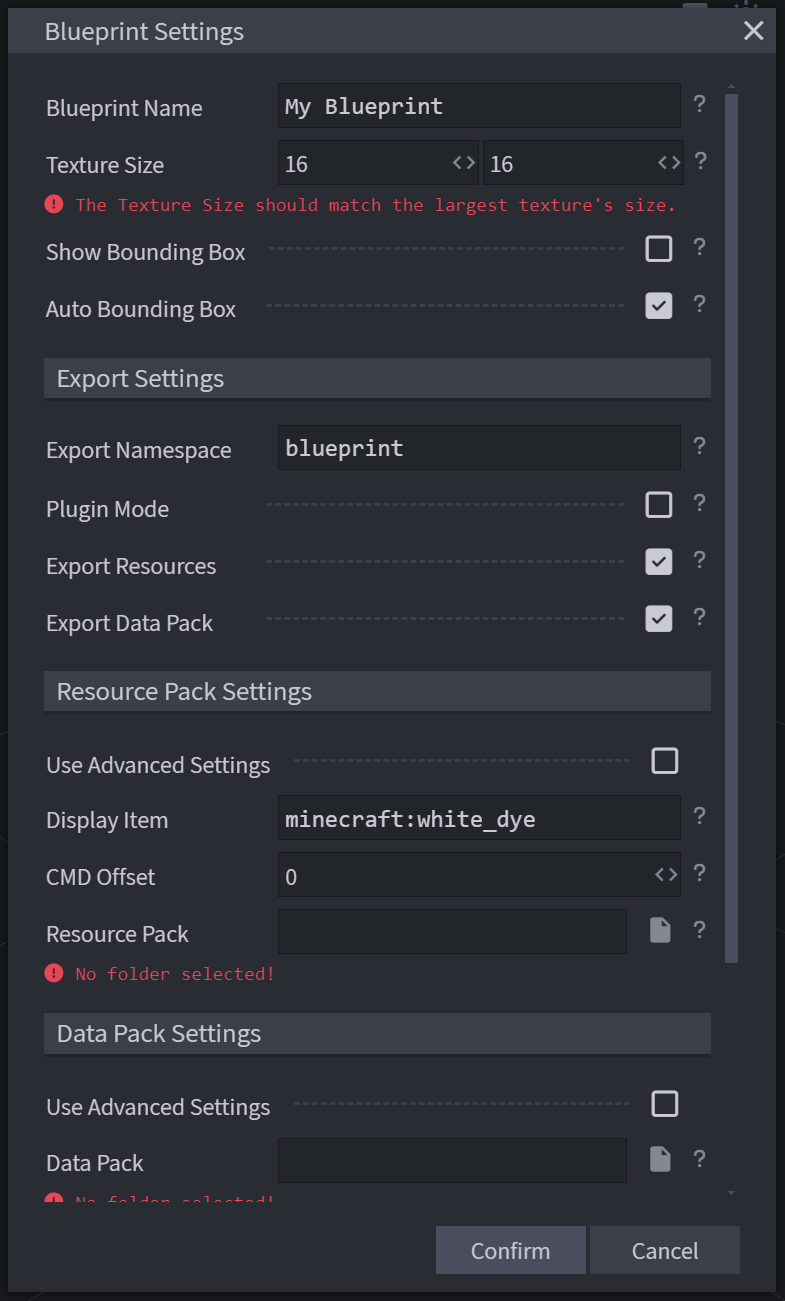Click the Show Bounding Box label

145,252
